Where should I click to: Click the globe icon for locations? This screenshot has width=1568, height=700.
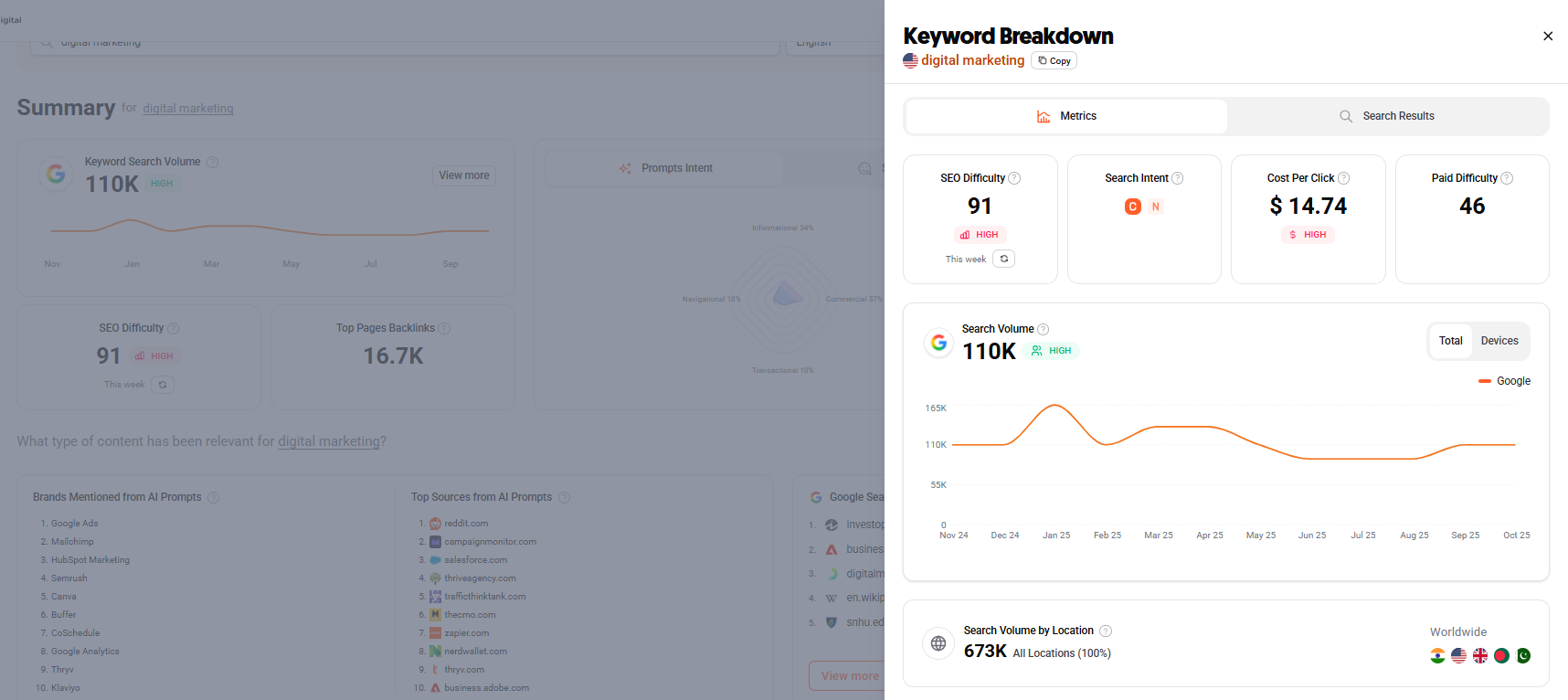coord(938,643)
